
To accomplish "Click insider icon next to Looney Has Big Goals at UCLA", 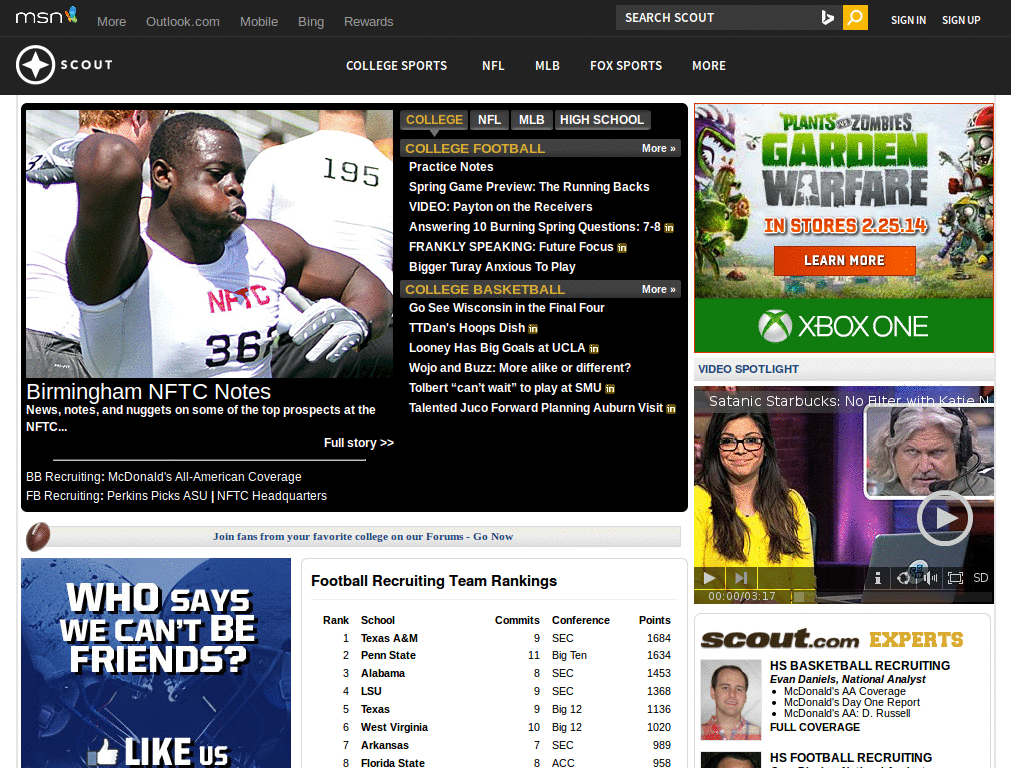I will (x=594, y=349).
